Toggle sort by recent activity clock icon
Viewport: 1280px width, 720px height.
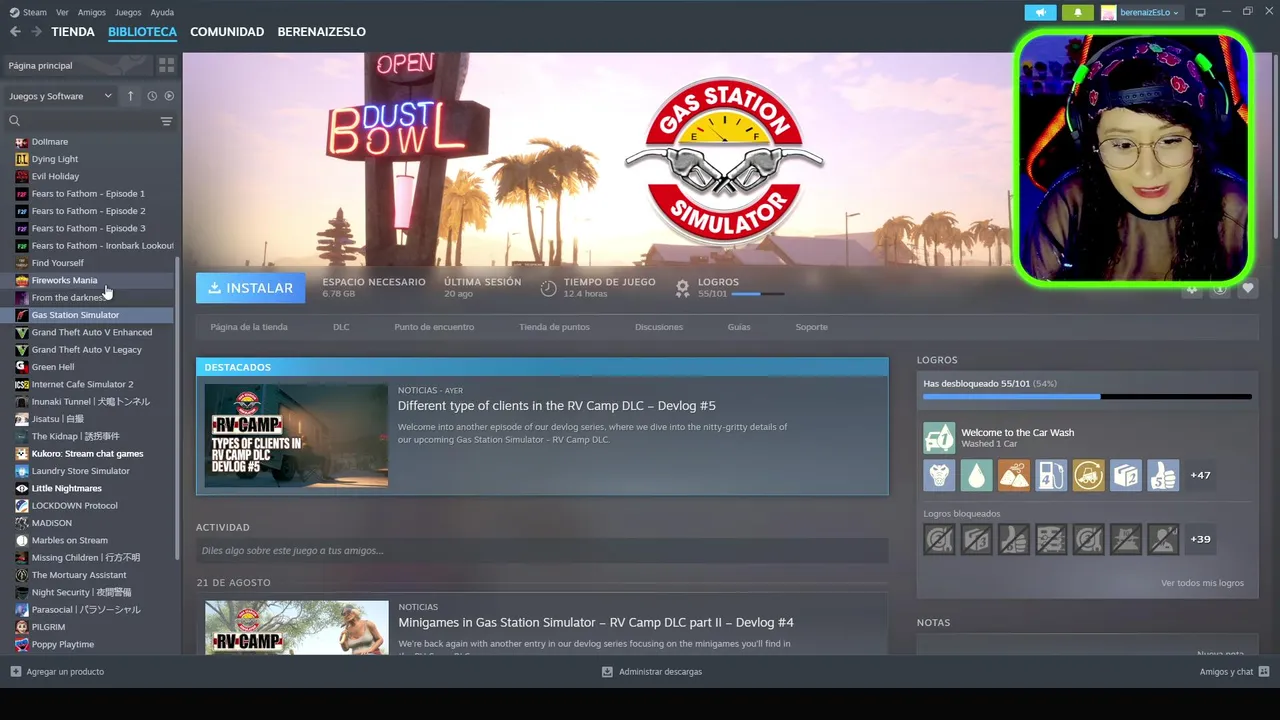pos(152,96)
